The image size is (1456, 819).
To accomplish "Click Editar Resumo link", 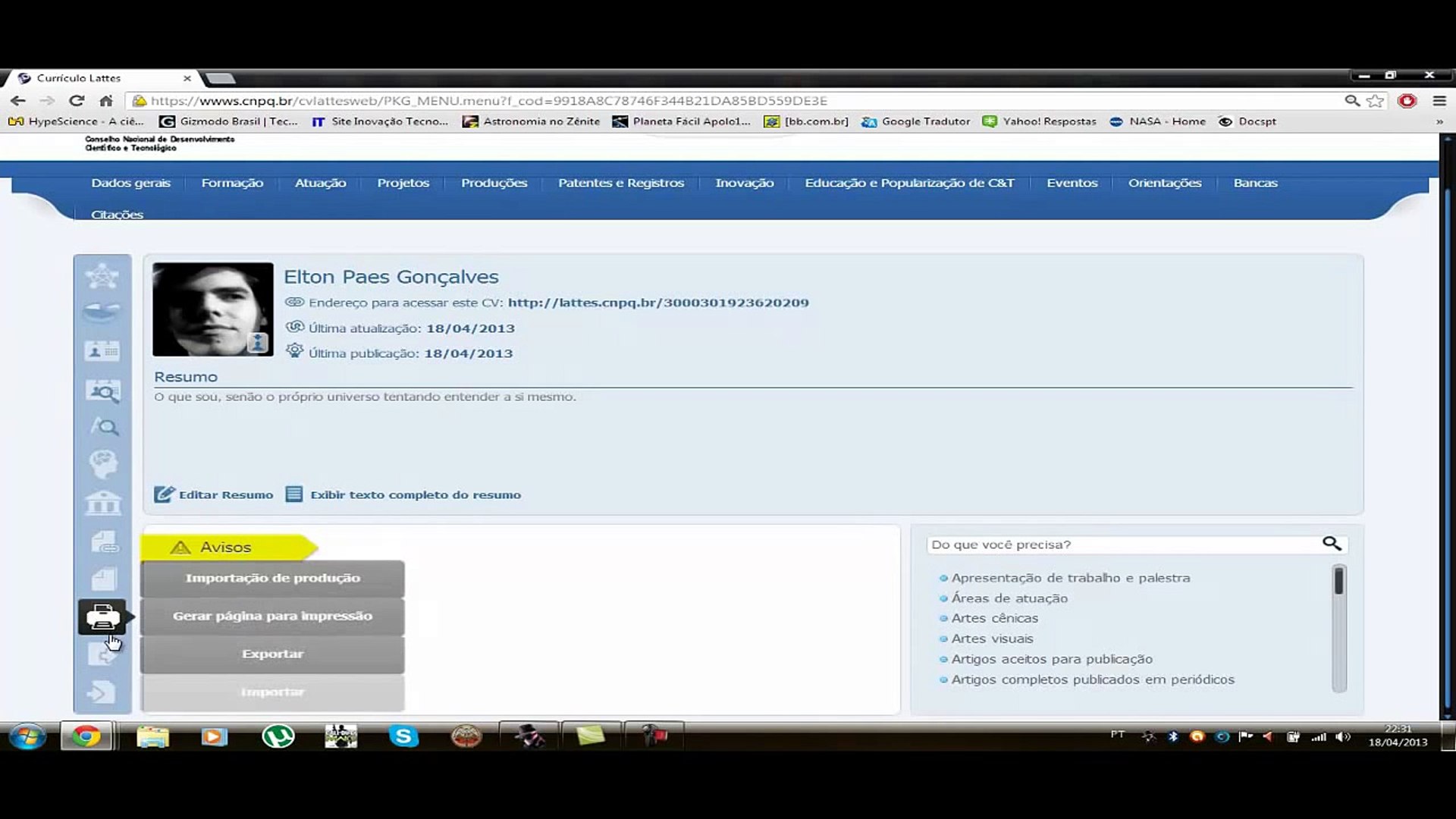I will (x=215, y=494).
